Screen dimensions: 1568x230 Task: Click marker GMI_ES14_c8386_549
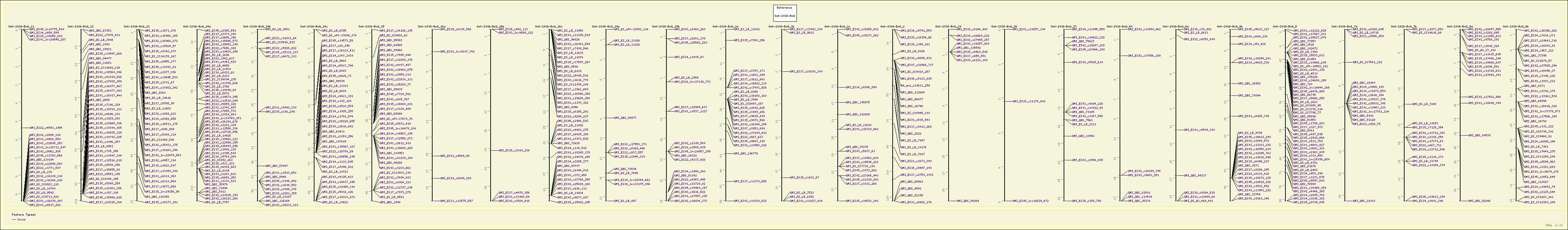click(861, 87)
